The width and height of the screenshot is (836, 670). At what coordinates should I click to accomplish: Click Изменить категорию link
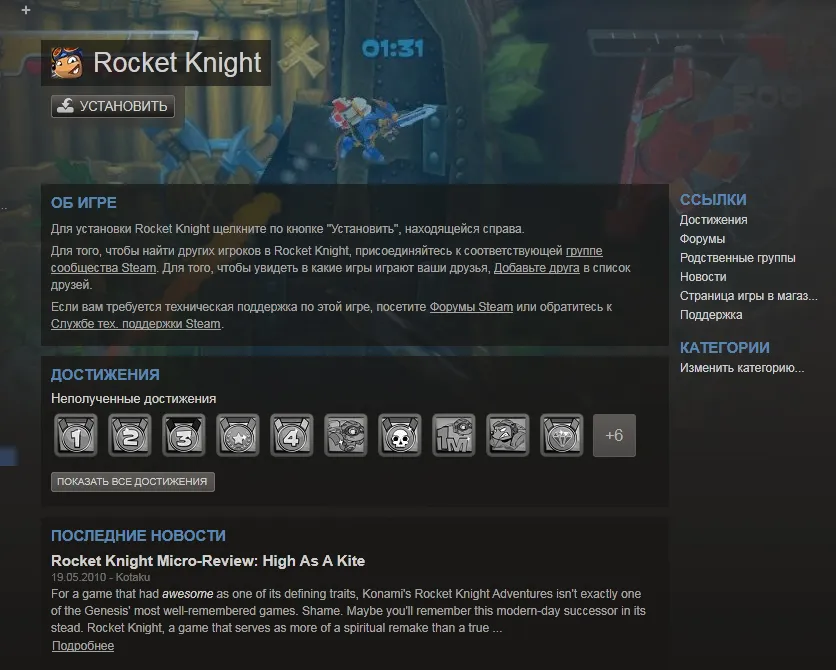(742, 368)
